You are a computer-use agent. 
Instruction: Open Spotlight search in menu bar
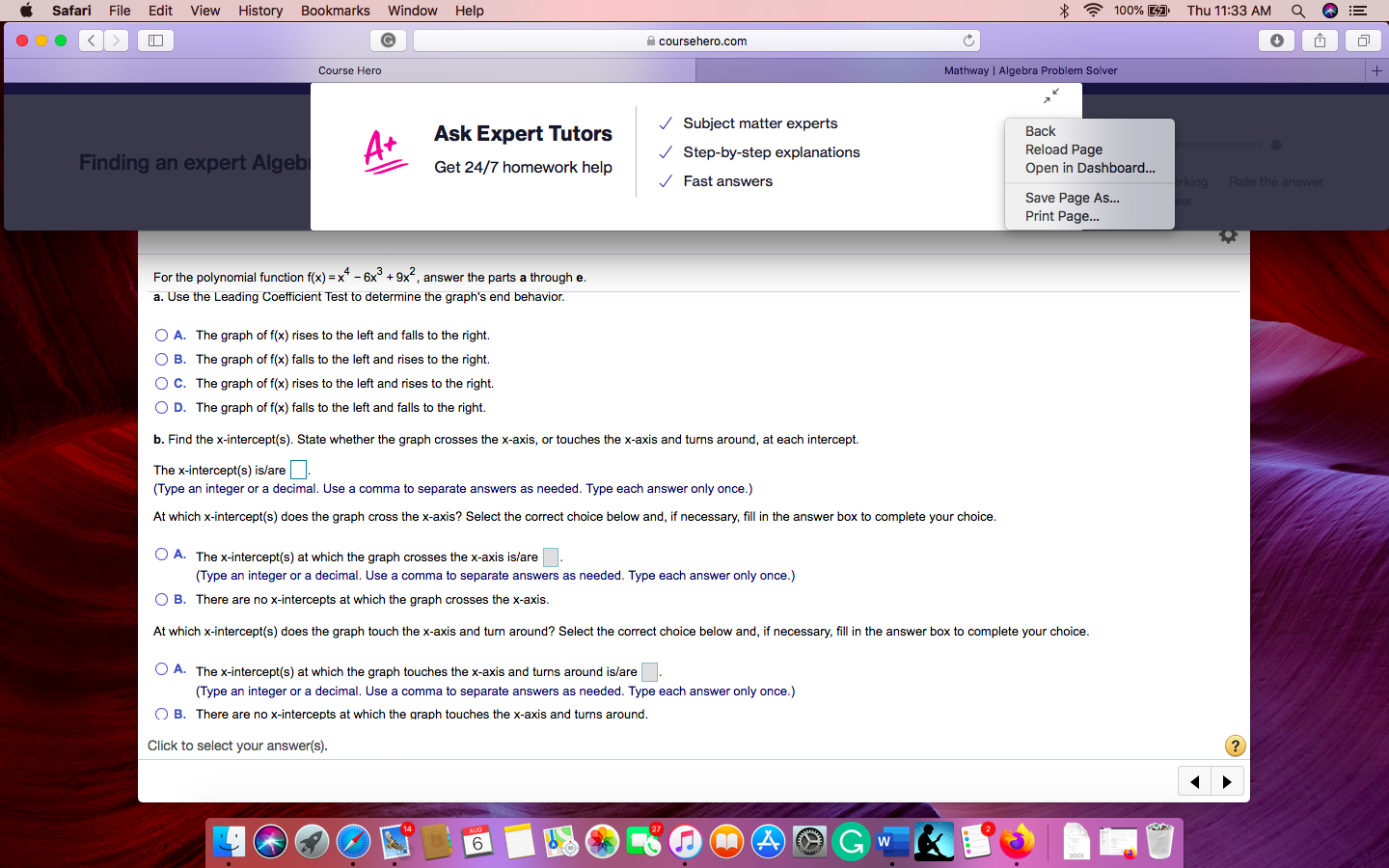(1298, 11)
